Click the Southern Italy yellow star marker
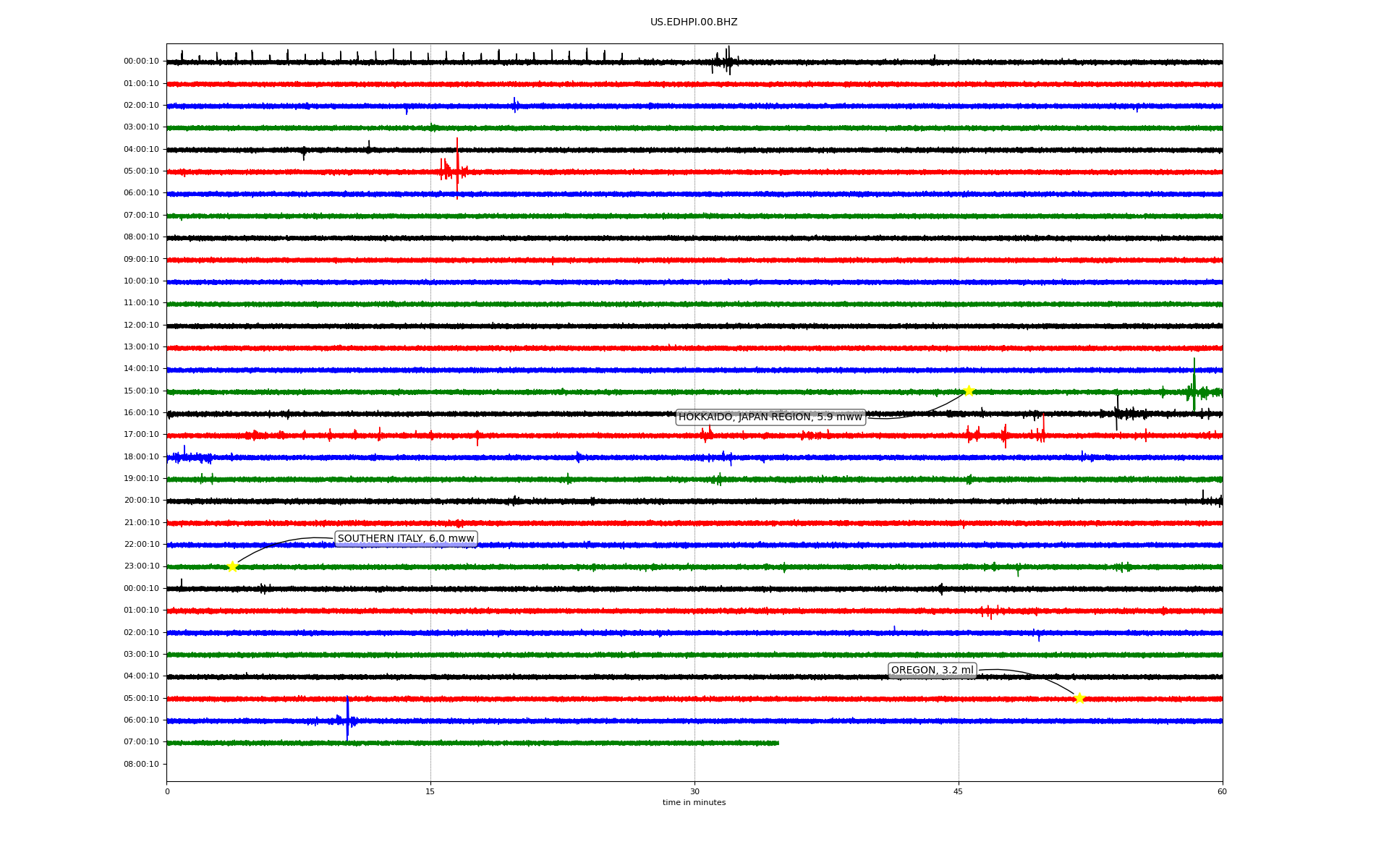 click(x=232, y=566)
